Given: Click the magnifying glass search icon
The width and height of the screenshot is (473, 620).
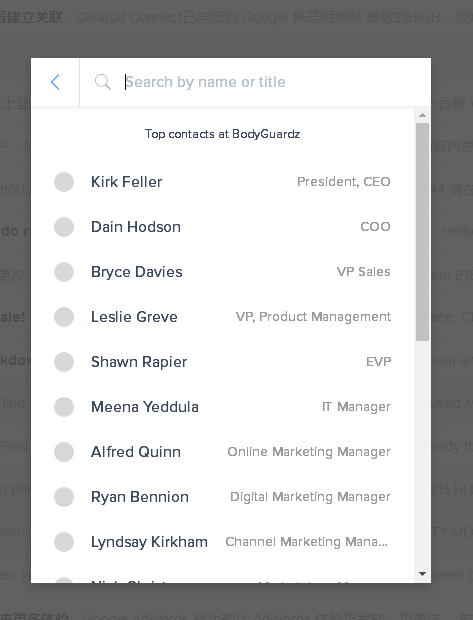Looking at the screenshot, I should [x=103, y=82].
